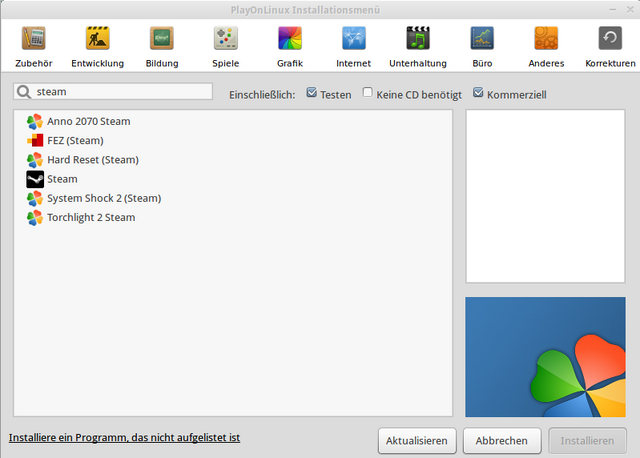This screenshot has height=458, width=640.
Task: Uncheck the Testen checkbox
Action: [x=311, y=93]
